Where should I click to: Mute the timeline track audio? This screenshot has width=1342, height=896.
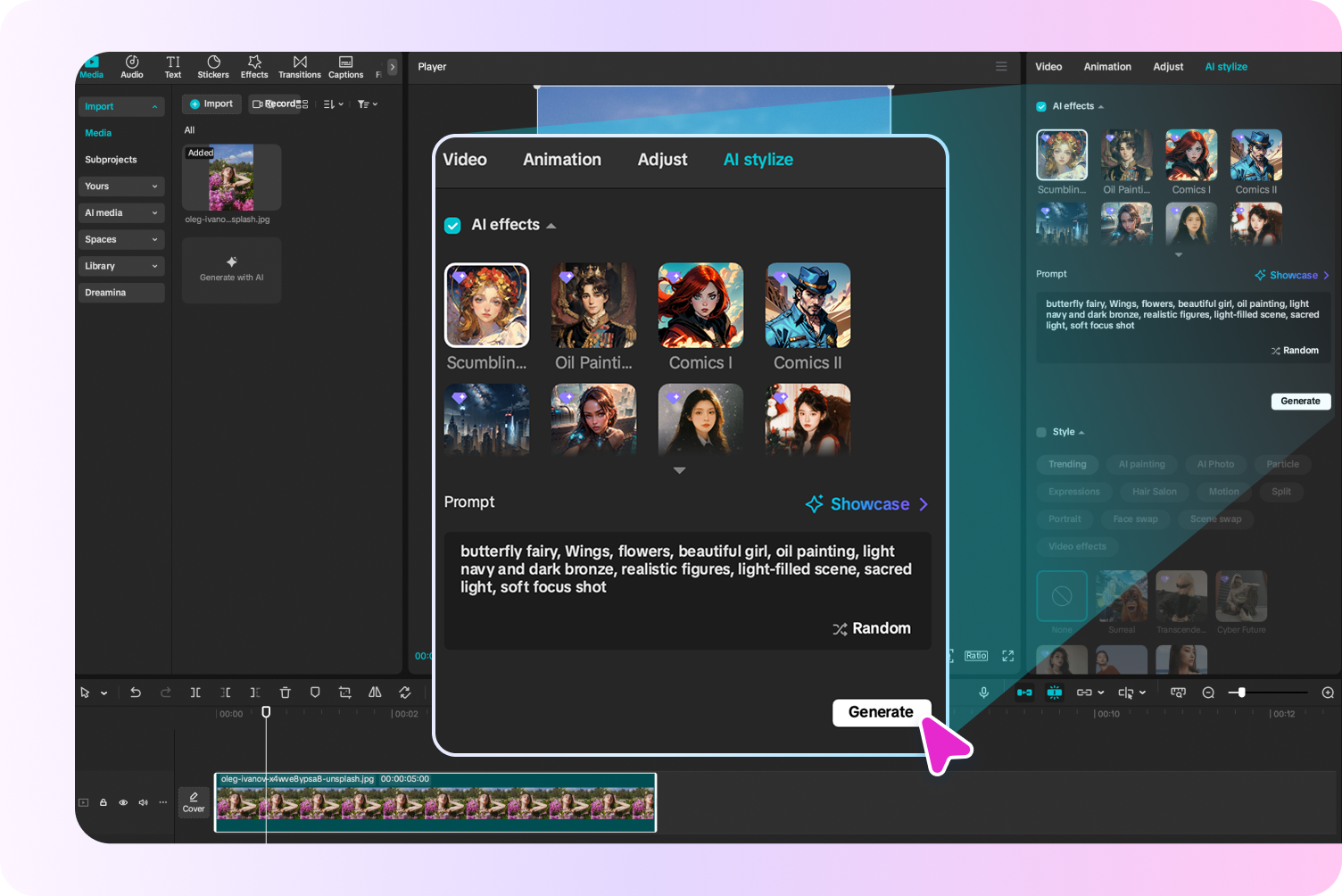coord(143,802)
